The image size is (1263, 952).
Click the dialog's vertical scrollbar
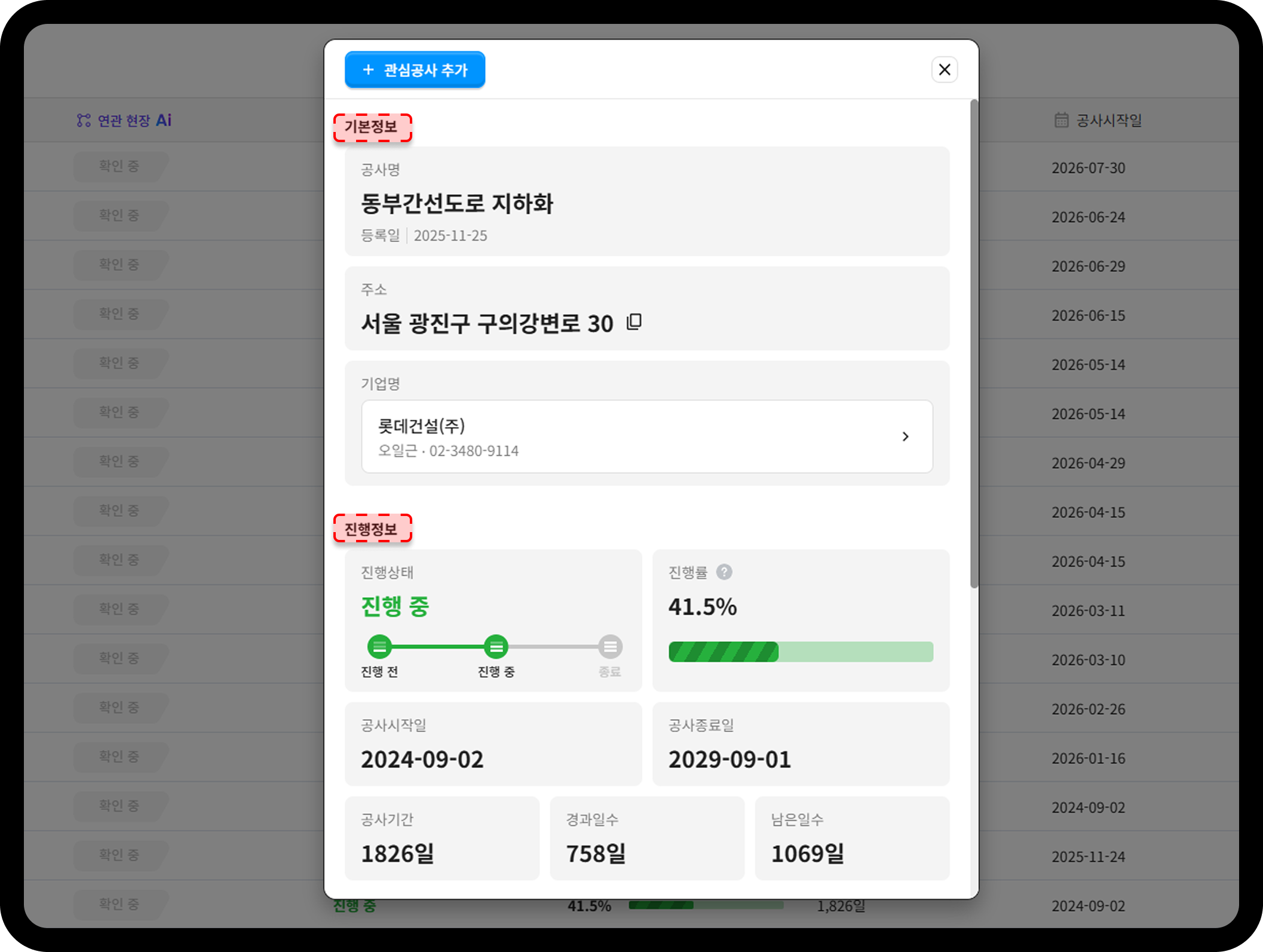(974, 343)
